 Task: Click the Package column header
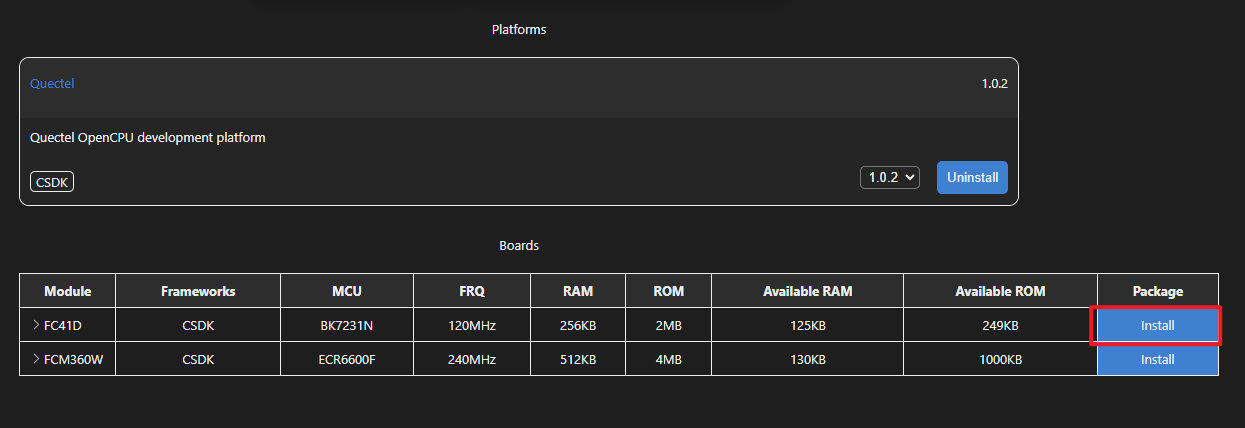coord(1157,291)
